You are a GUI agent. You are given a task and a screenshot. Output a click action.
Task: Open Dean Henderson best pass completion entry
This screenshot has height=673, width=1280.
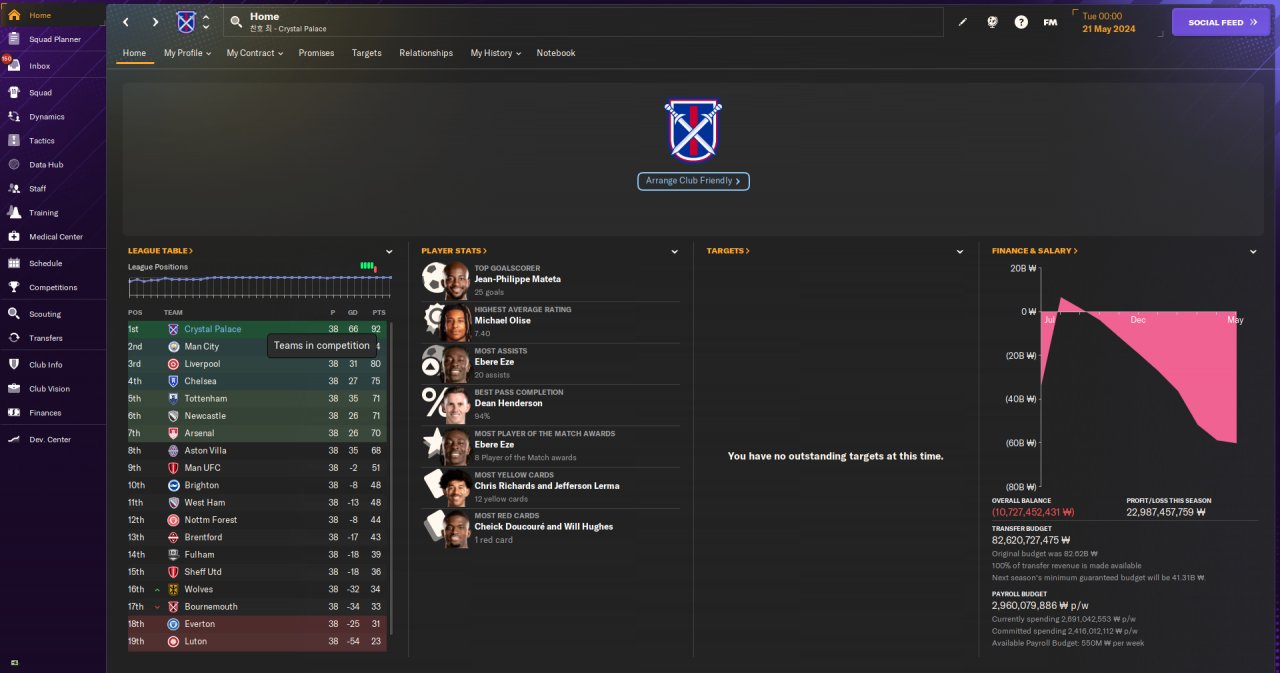pos(550,403)
